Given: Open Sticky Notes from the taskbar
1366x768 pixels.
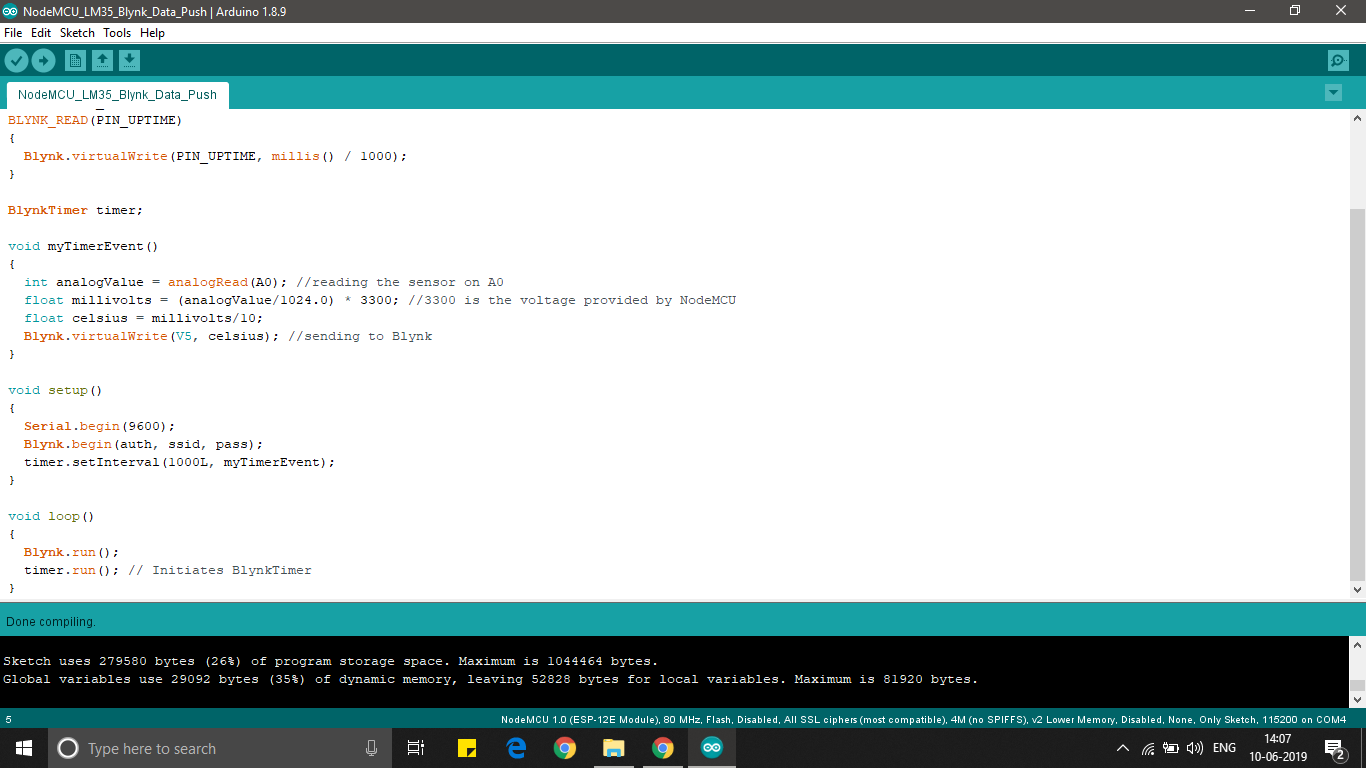Looking at the screenshot, I should [x=466, y=748].
